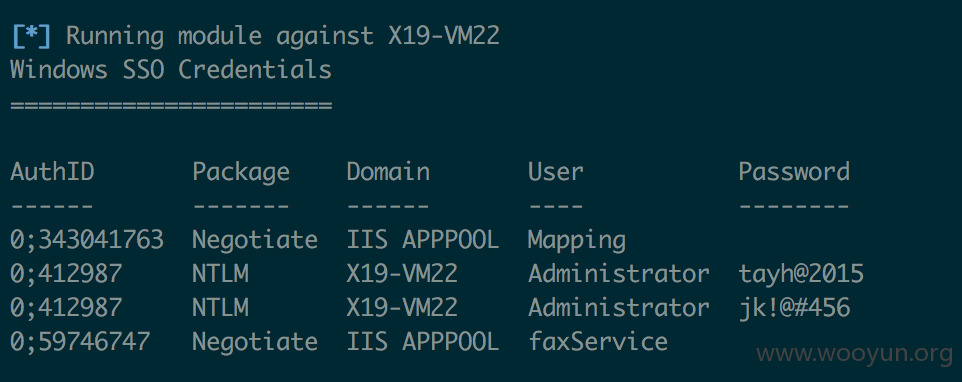This screenshot has width=962, height=382.
Task: Click the password tayh@2015
Action: [801, 273]
